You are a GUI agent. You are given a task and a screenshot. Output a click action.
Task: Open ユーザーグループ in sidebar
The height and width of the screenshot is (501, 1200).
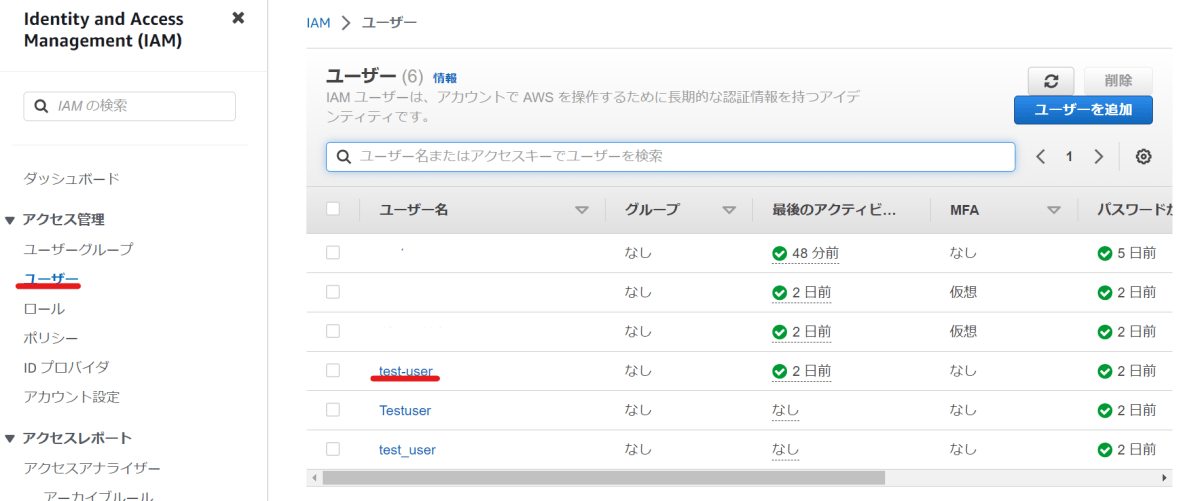click(78, 249)
